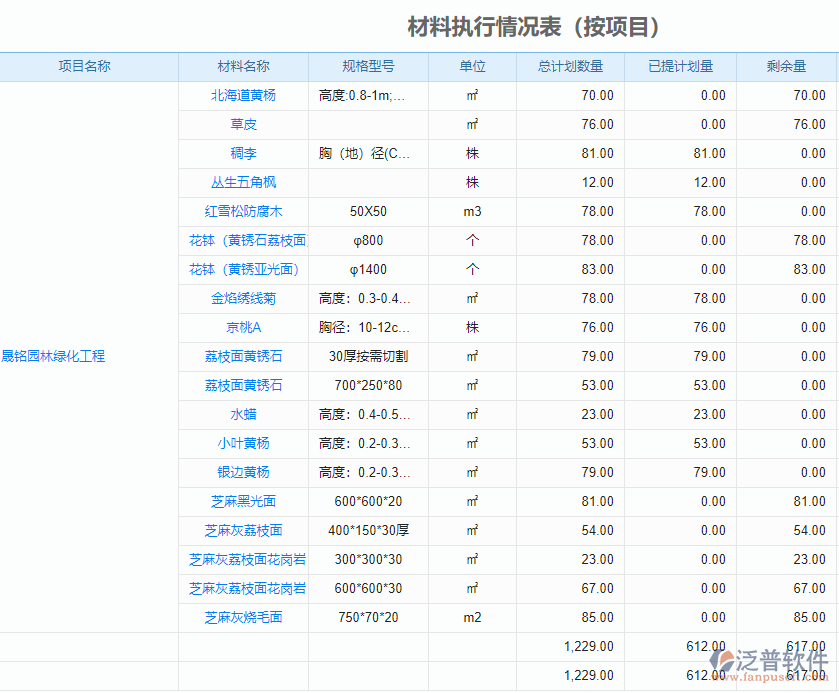Click the 银边黄杨 material link

(243, 473)
